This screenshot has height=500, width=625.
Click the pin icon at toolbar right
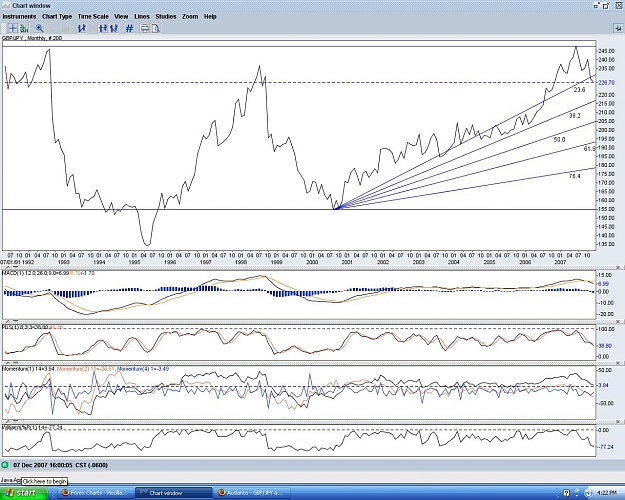[618, 28]
